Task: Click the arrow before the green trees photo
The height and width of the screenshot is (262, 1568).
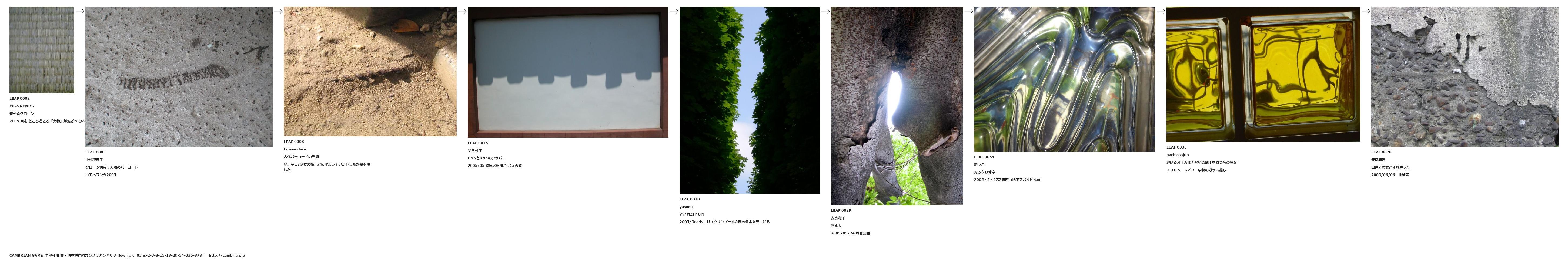Action: pyautogui.click(x=674, y=11)
